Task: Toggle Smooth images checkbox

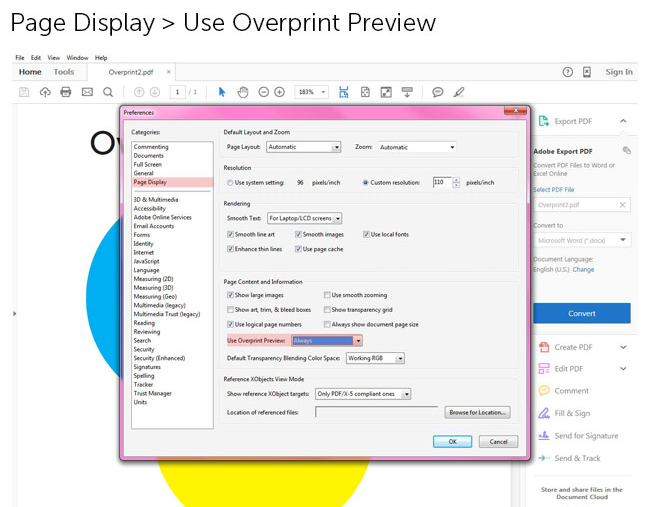Action: tap(298, 234)
